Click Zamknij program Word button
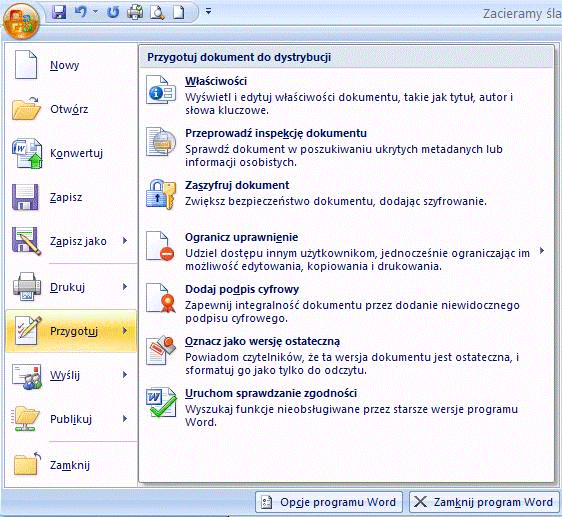Viewport: 562px width, 517px height. [x=484, y=502]
